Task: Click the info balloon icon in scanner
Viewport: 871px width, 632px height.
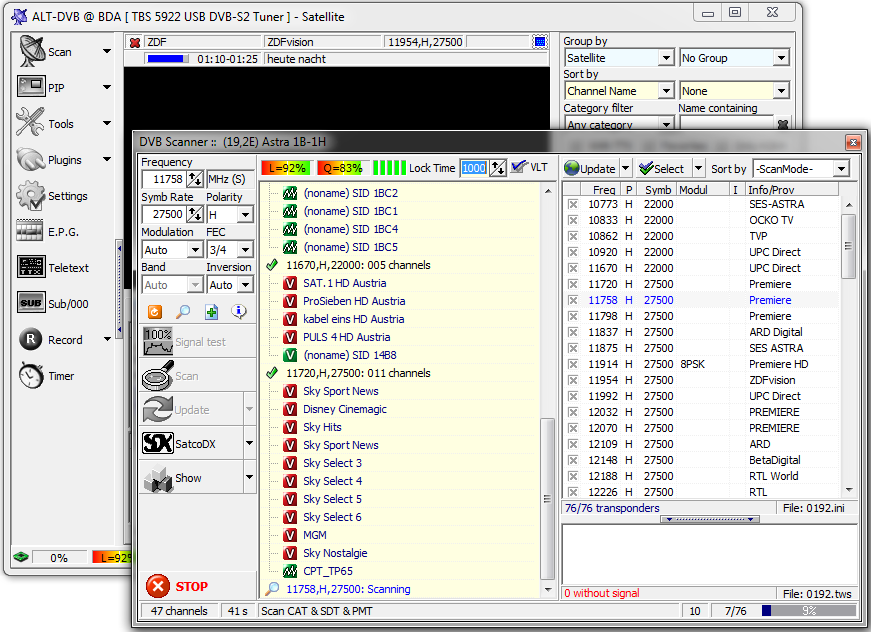Action: 239,312
